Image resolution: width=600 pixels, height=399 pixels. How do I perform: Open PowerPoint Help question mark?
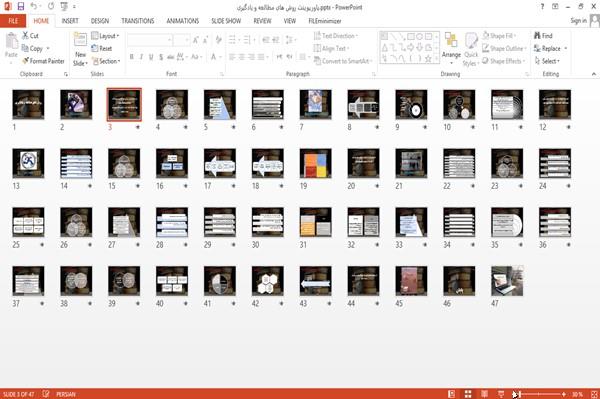pyautogui.click(x=542, y=7)
